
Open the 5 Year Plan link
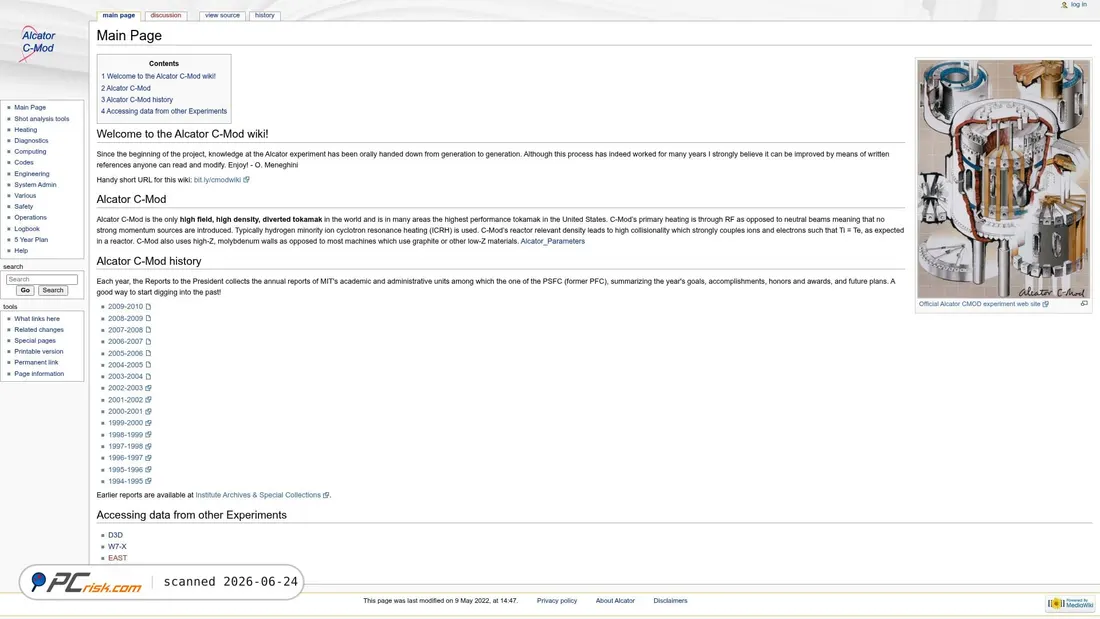tap(31, 239)
